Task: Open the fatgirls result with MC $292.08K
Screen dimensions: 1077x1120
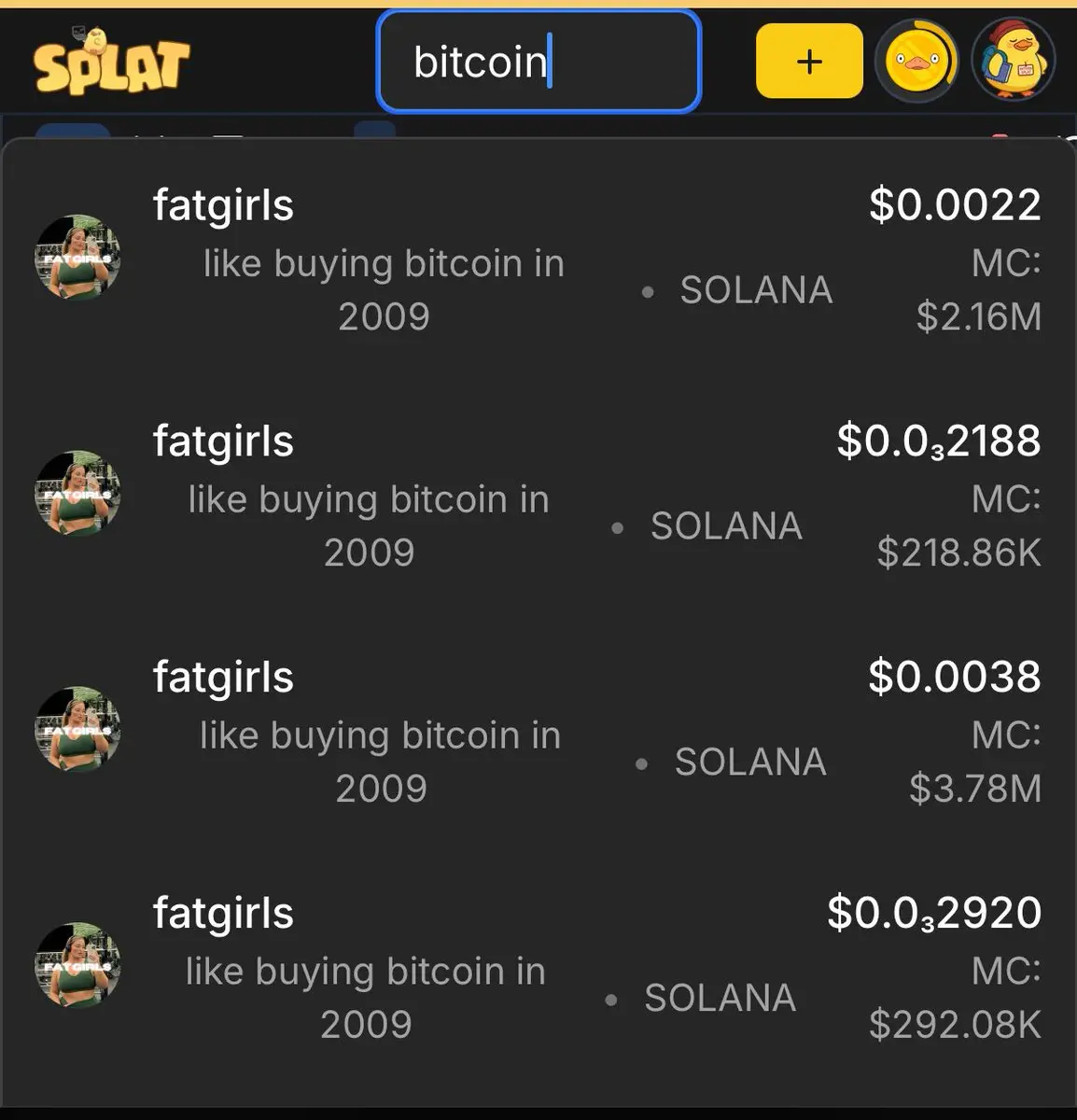Action: point(538,968)
